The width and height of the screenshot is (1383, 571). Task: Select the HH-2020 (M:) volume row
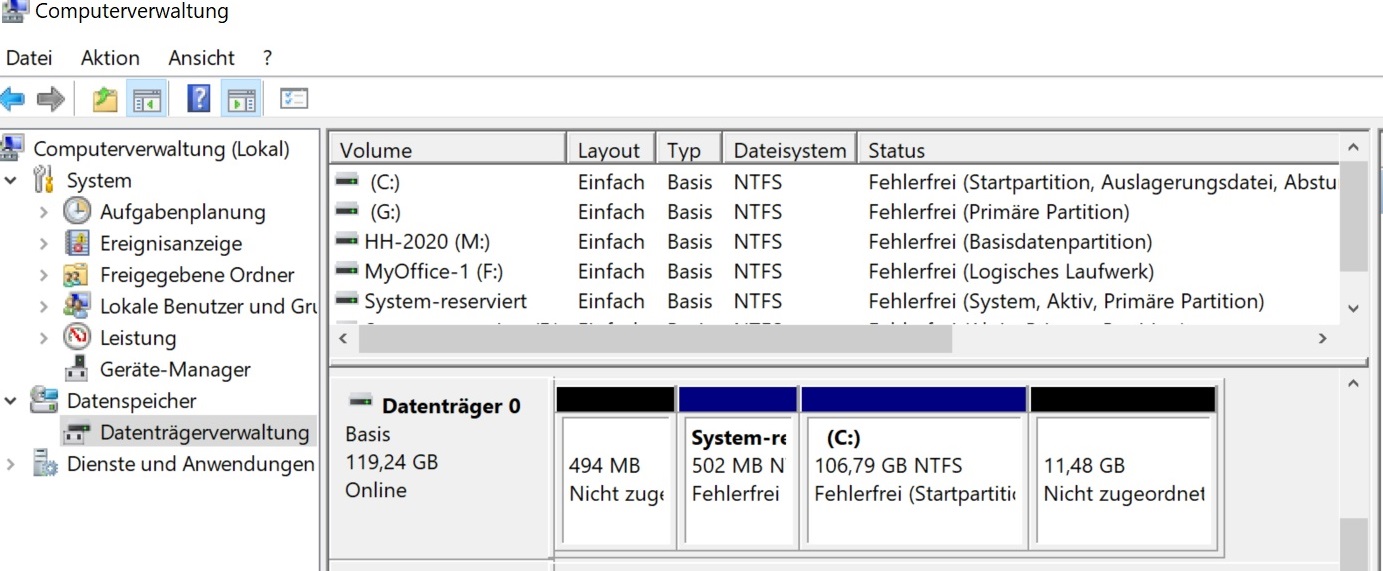click(x=426, y=242)
